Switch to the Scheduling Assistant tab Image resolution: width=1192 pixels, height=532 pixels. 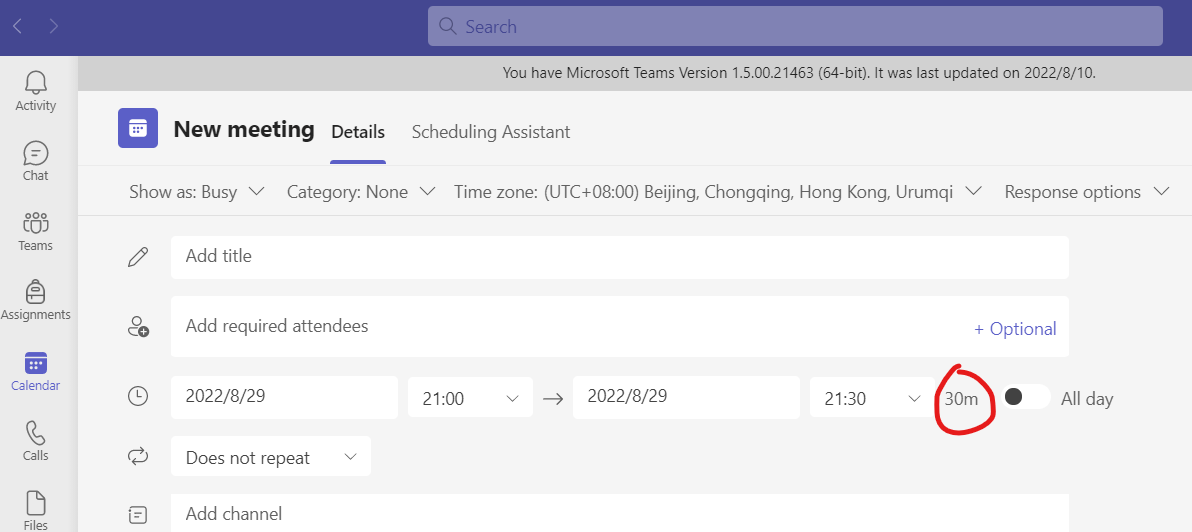pos(491,132)
